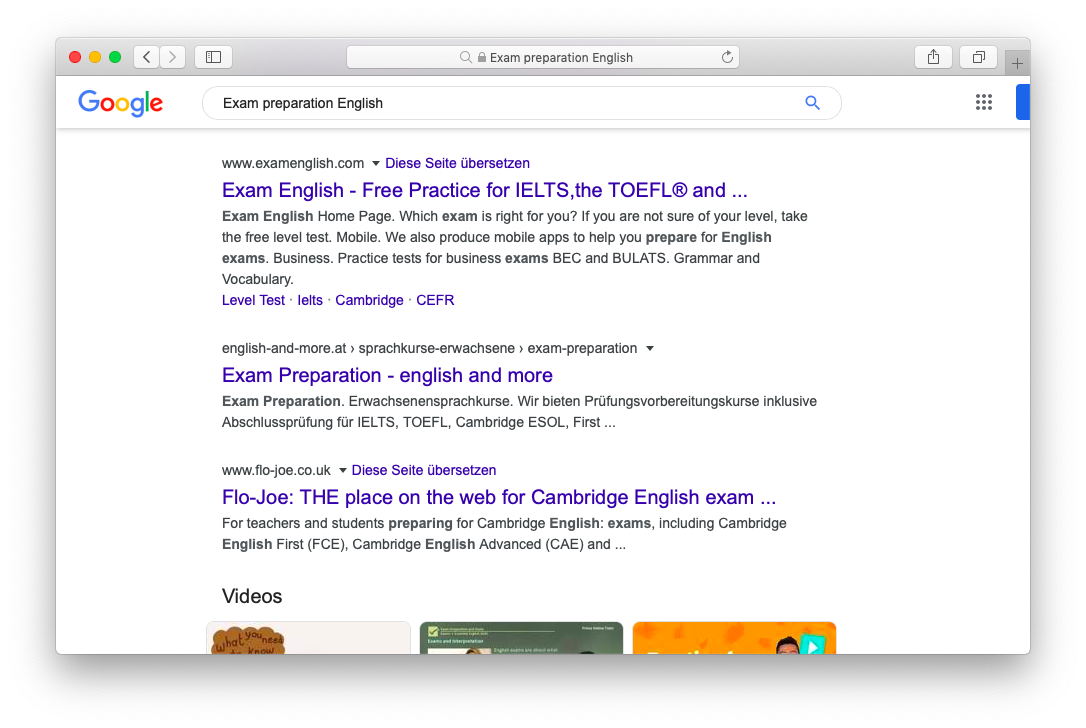Open Exam English Free Practice result

(484, 190)
